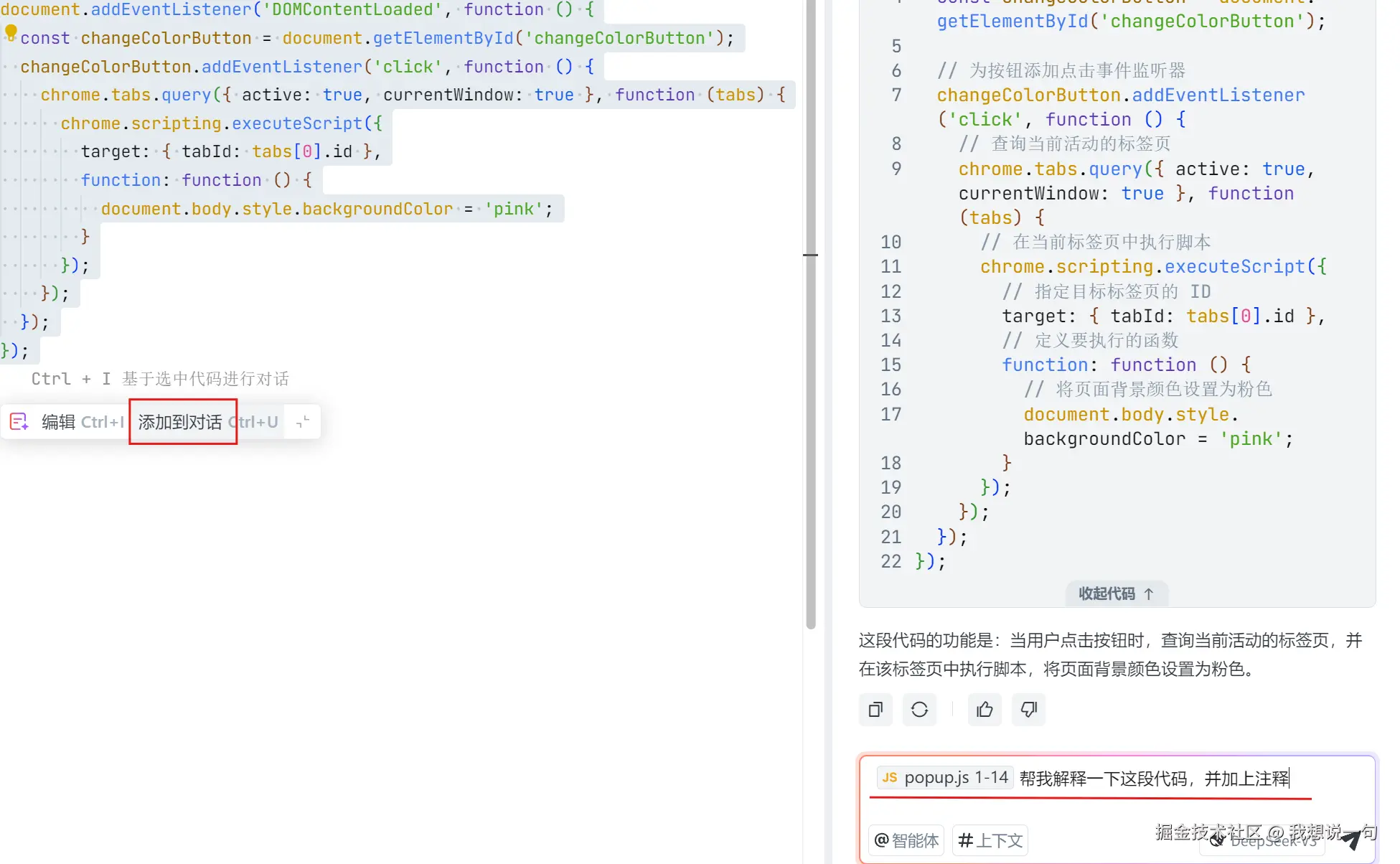Image resolution: width=1400 pixels, height=864 pixels.
Task: Open the #上下文 context picker
Action: (990, 840)
